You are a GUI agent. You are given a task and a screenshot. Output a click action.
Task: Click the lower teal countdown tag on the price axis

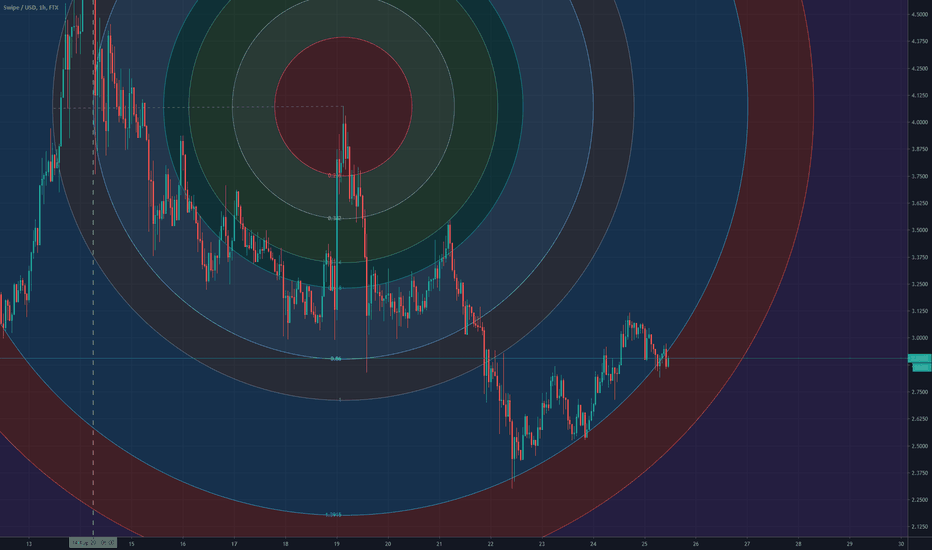pyautogui.click(x=921, y=367)
